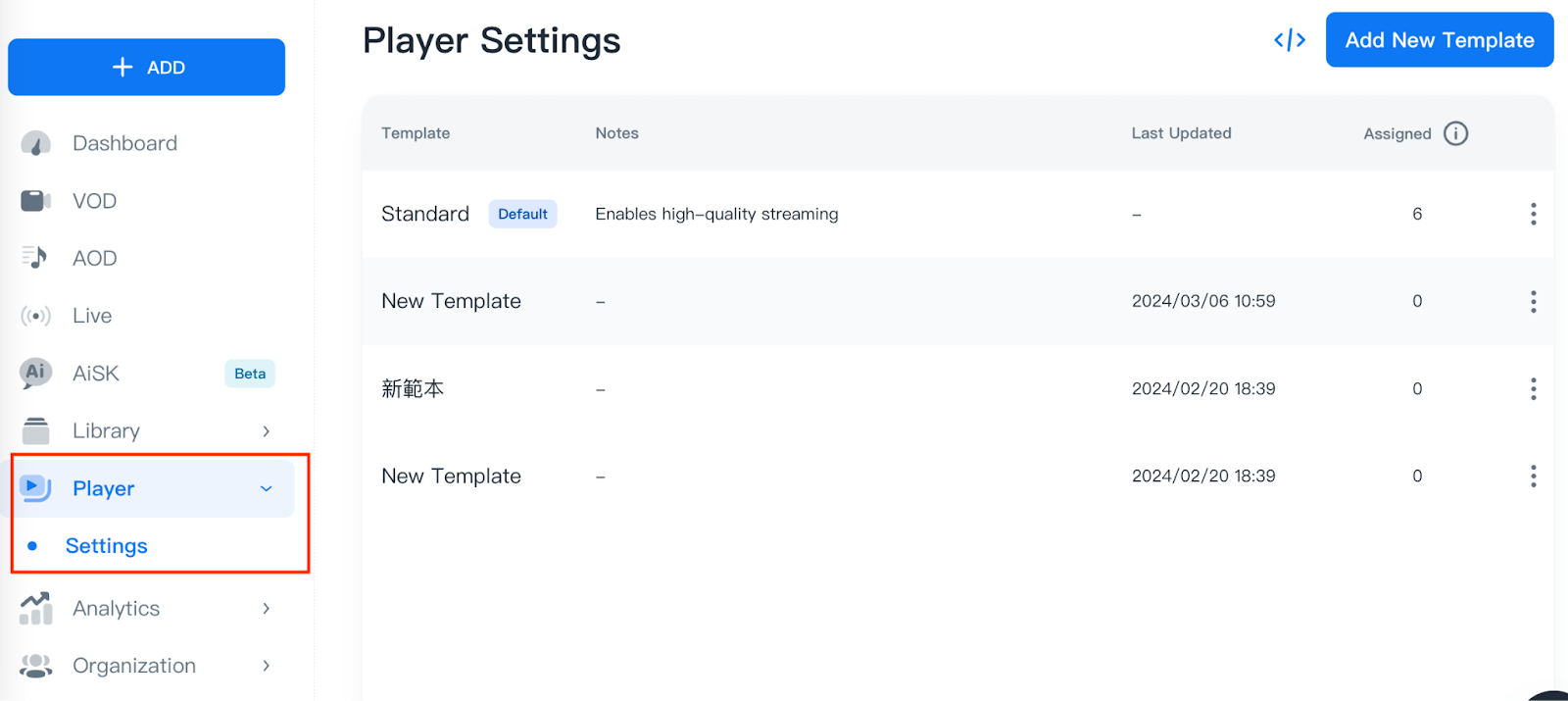Image resolution: width=1568 pixels, height=701 pixels.
Task: Click the Assigned info icon
Action: (1455, 133)
